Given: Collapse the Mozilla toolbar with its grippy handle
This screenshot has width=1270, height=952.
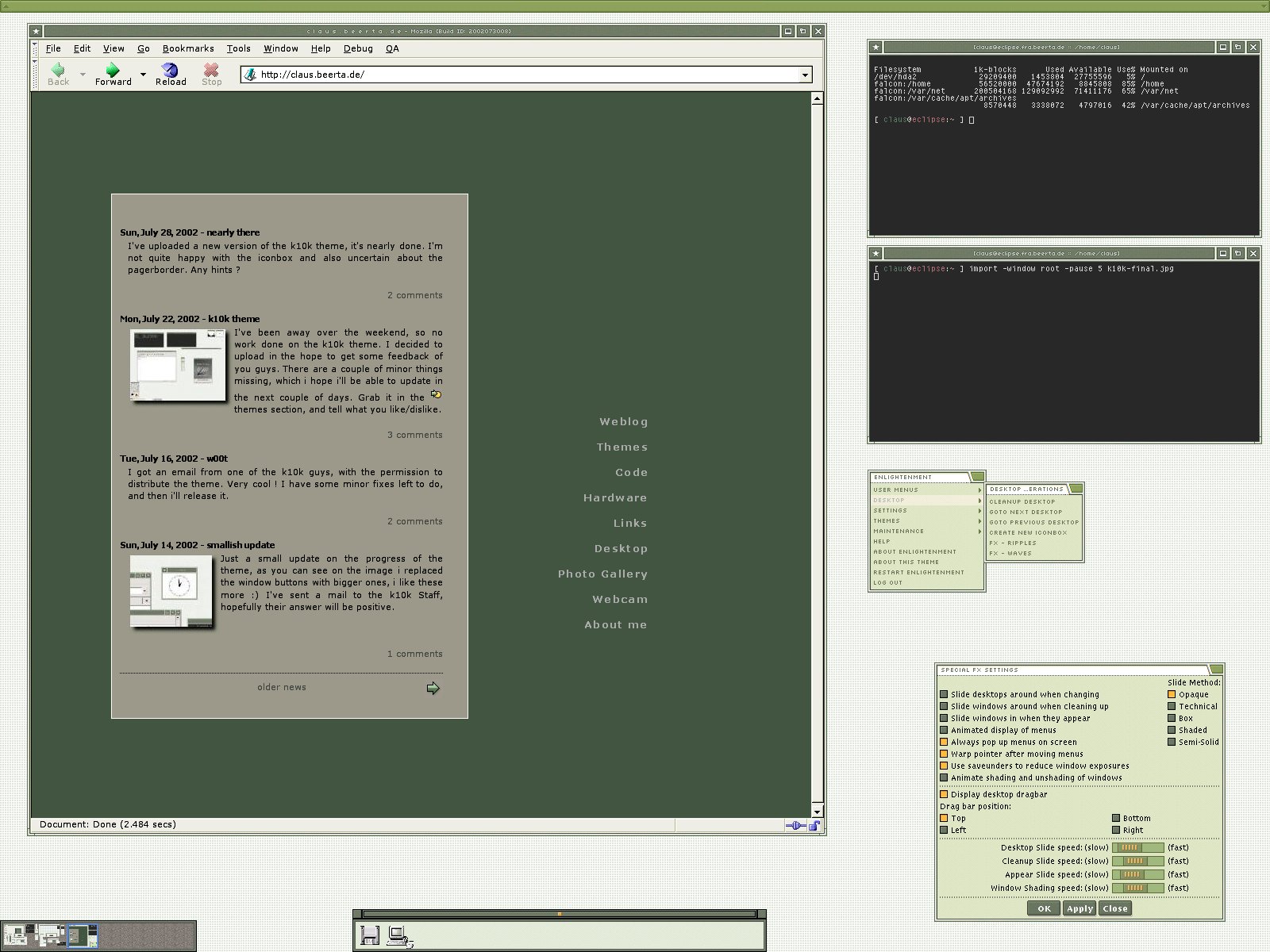Looking at the screenshot, I should pyautogui.click(x=34, y=75).
